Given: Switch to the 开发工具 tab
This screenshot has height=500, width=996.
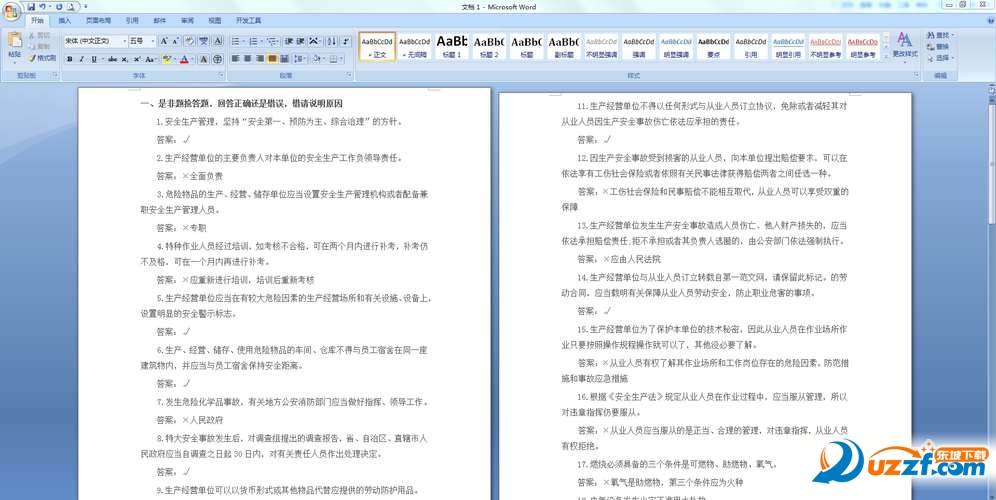Looking at the screenshot, I should [248, 20].
